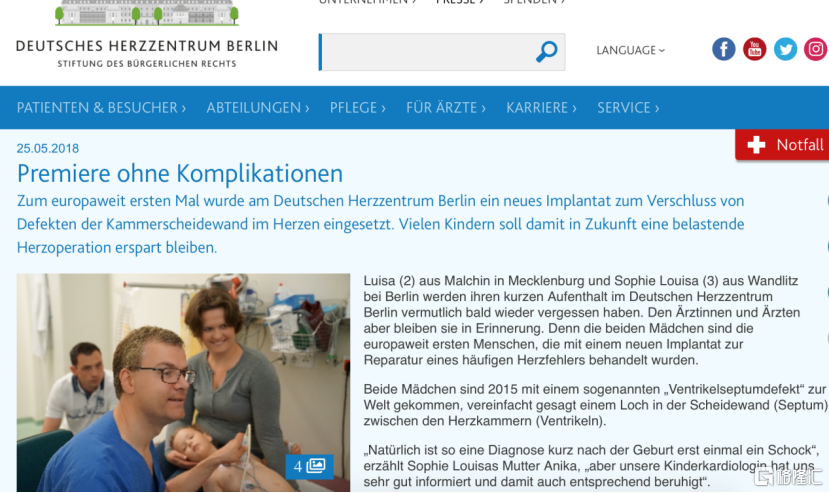Open the YouTube channel icon
829x493 pixels.
(x=754, y=49)
